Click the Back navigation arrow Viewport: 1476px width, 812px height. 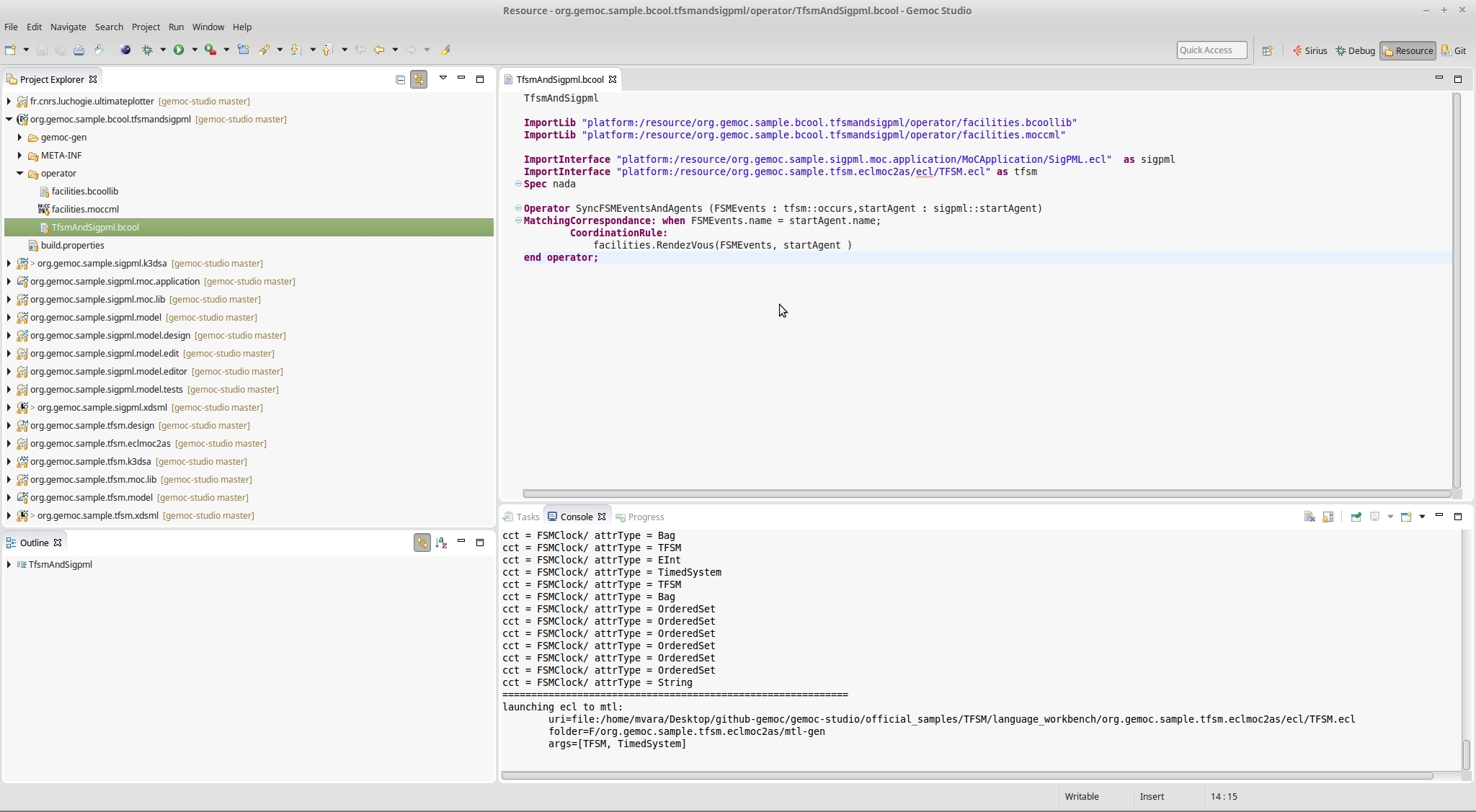point(378,50)
